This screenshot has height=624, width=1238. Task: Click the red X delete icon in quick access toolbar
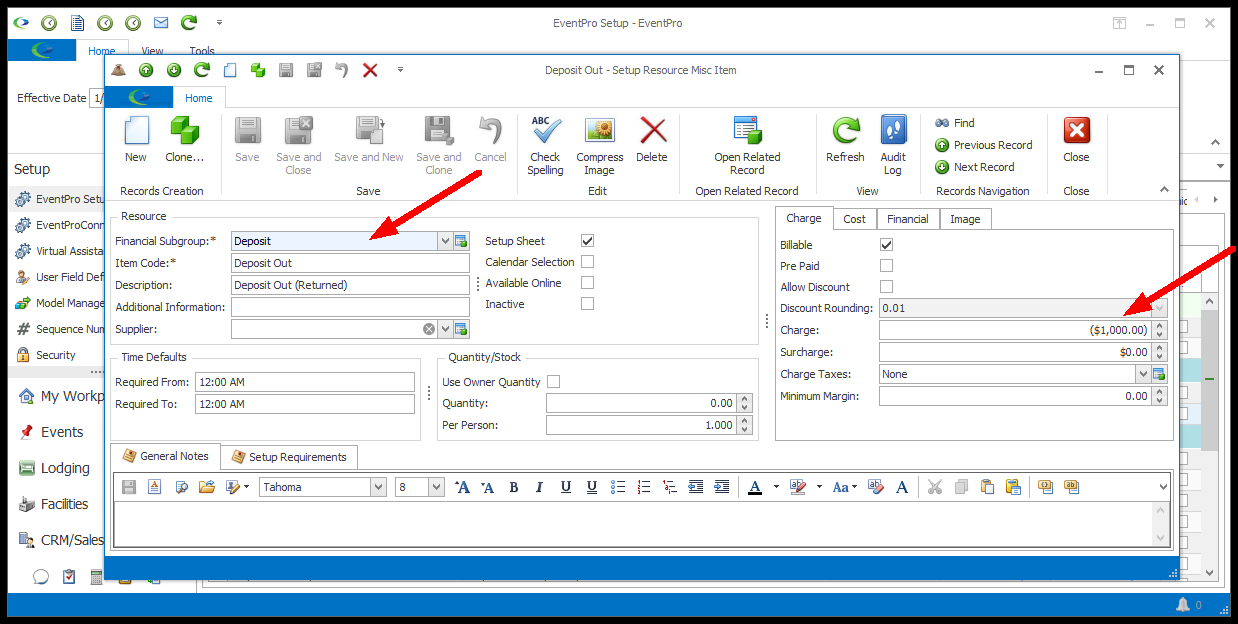point(370,70)
